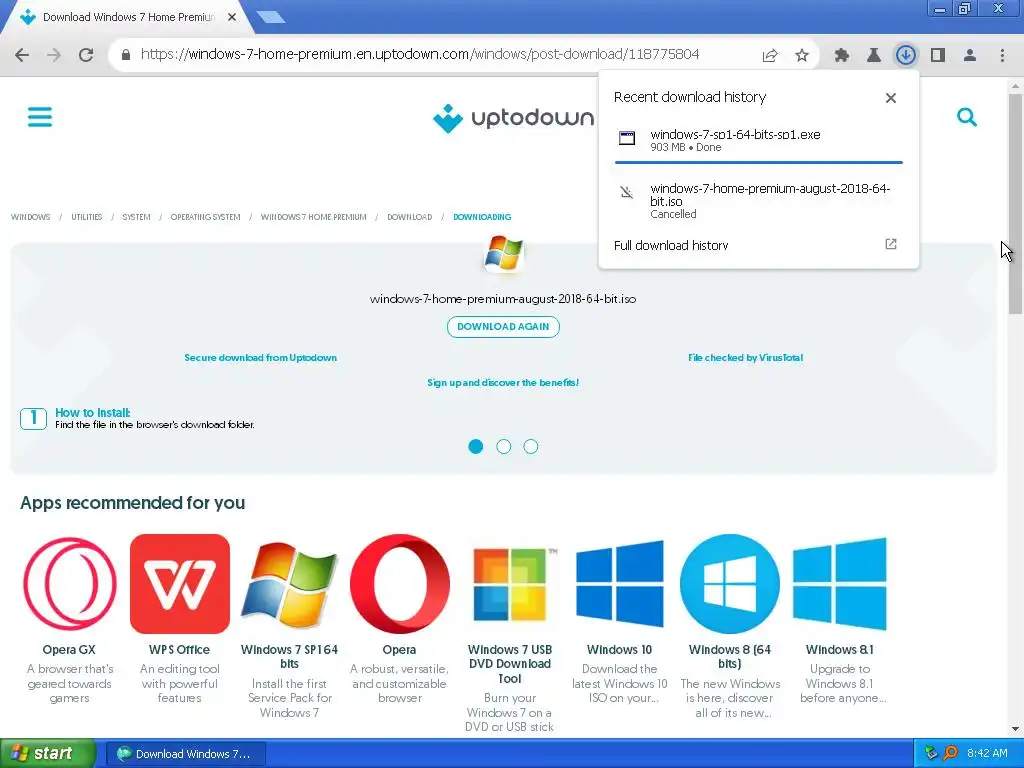Select the third carousel dot
This screenshot has height=768, width=1024.
(531, 447)
